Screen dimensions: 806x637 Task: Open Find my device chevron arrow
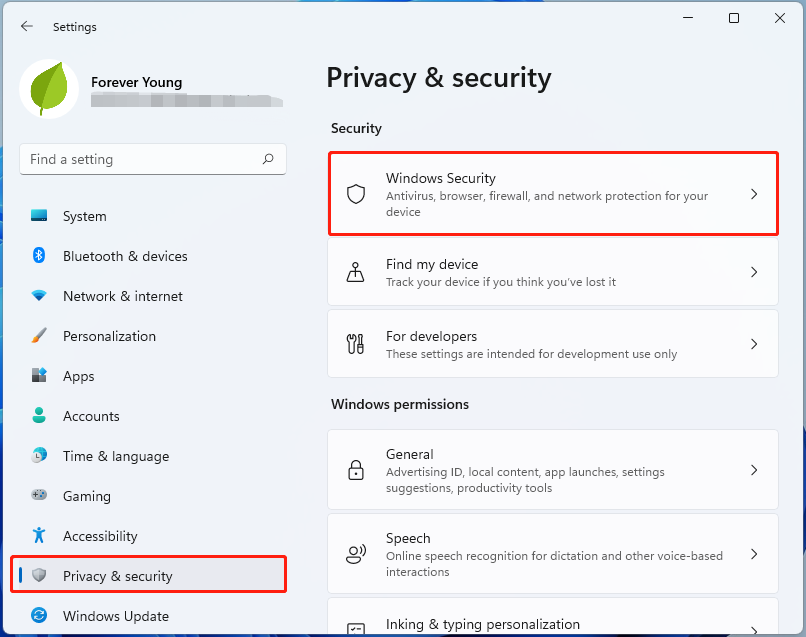pyautogui.click(x=754, y=272)
